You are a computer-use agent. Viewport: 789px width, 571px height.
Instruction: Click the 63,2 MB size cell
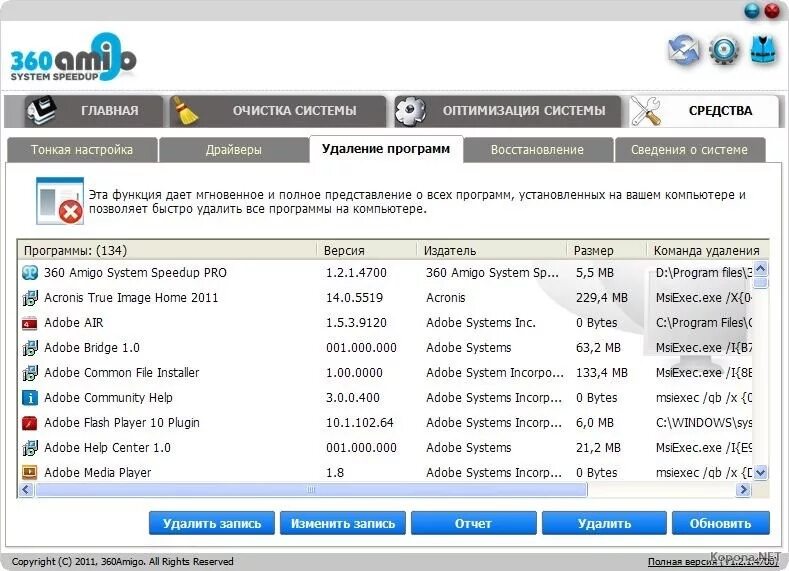(x=598, y=348)
